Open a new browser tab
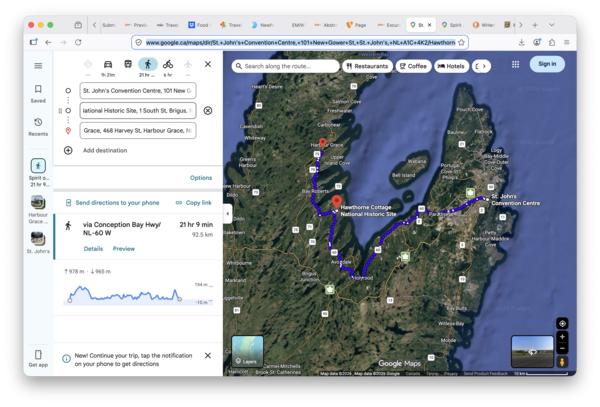Viewport: 600px width, 407px height. click(x=535, y=25)
